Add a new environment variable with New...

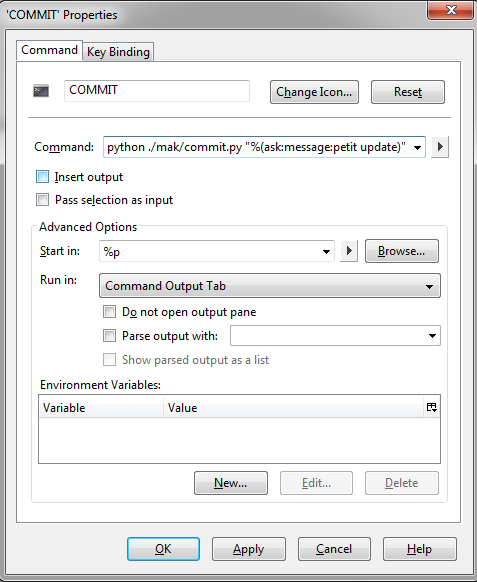pos(231,483)
